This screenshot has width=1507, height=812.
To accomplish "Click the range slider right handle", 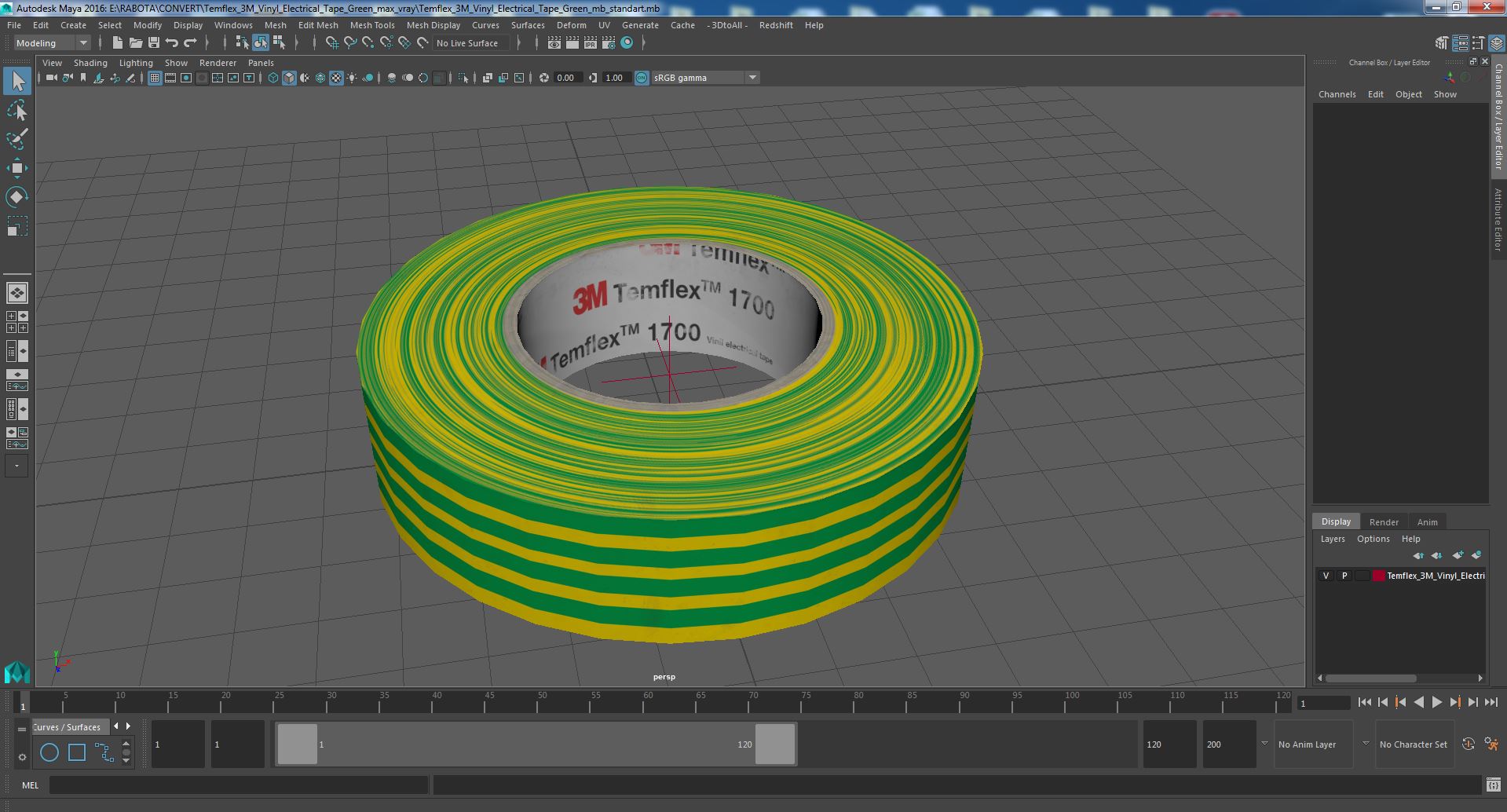I will click(775, 744).
